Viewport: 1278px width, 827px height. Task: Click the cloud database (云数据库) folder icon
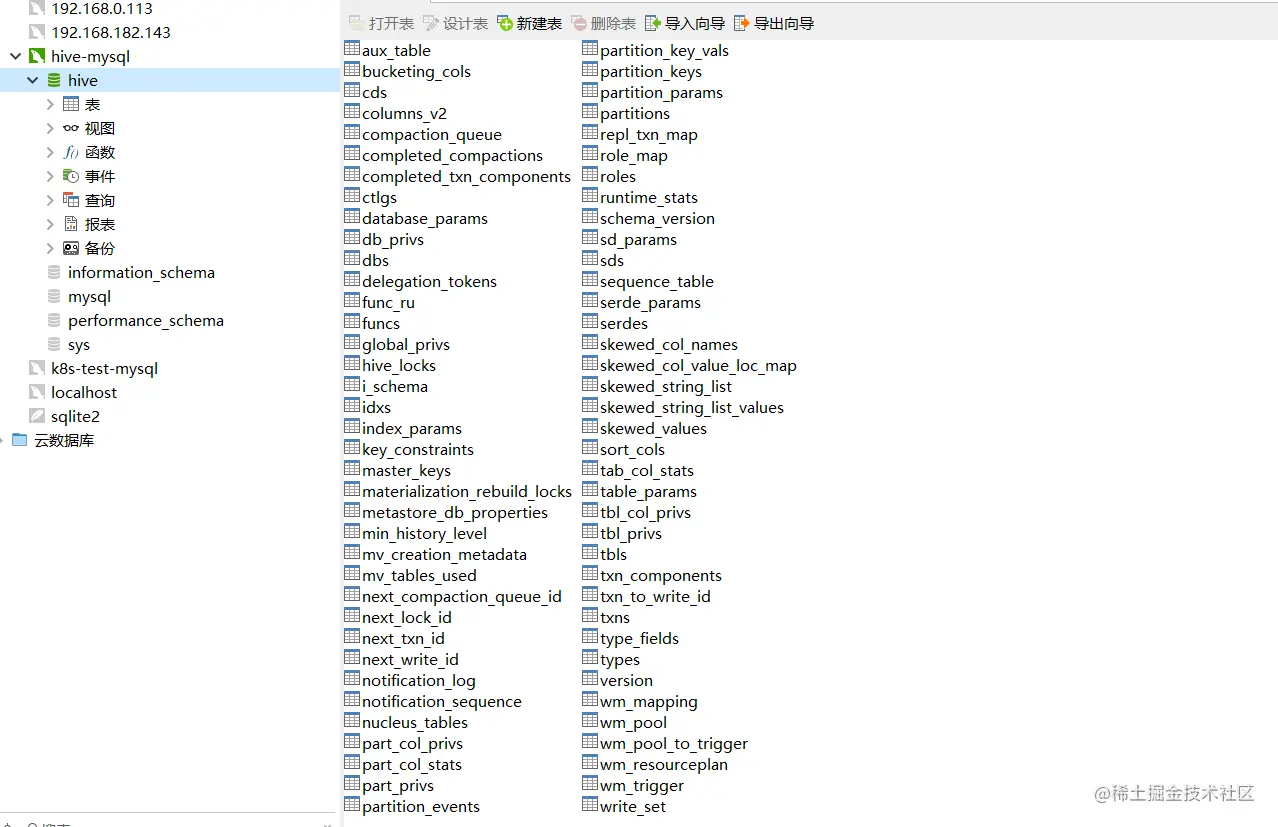(x=20, y=440)
